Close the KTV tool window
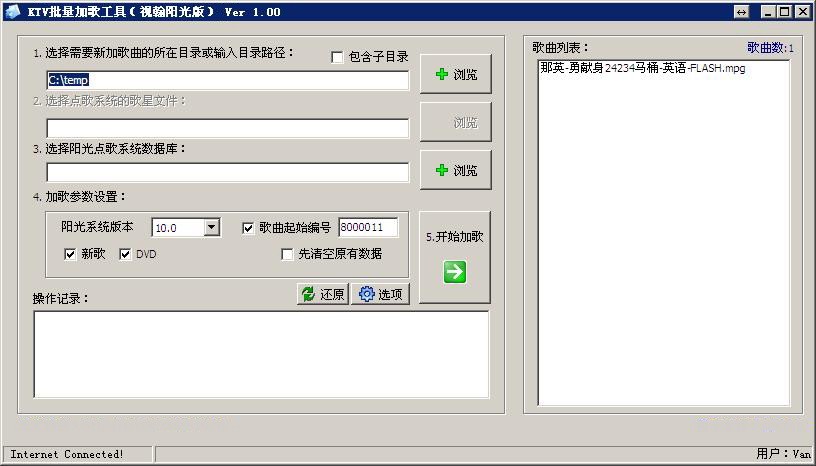This screenshot has width=816, height=466. click(803, 12)
